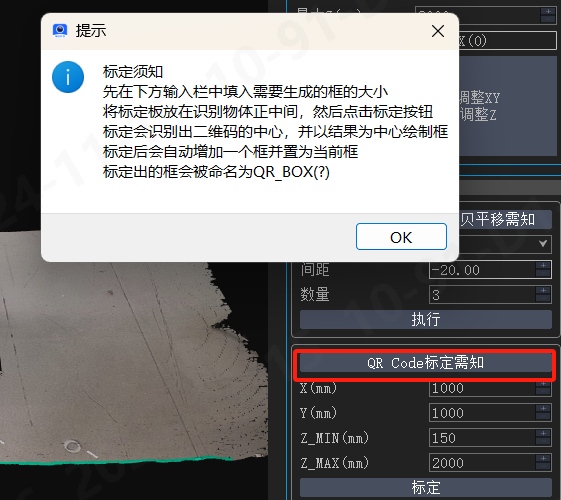Open the QR Code标定需知 notice
The width and height of the screenshot is (561, 500).
click(x=425, y=363)
